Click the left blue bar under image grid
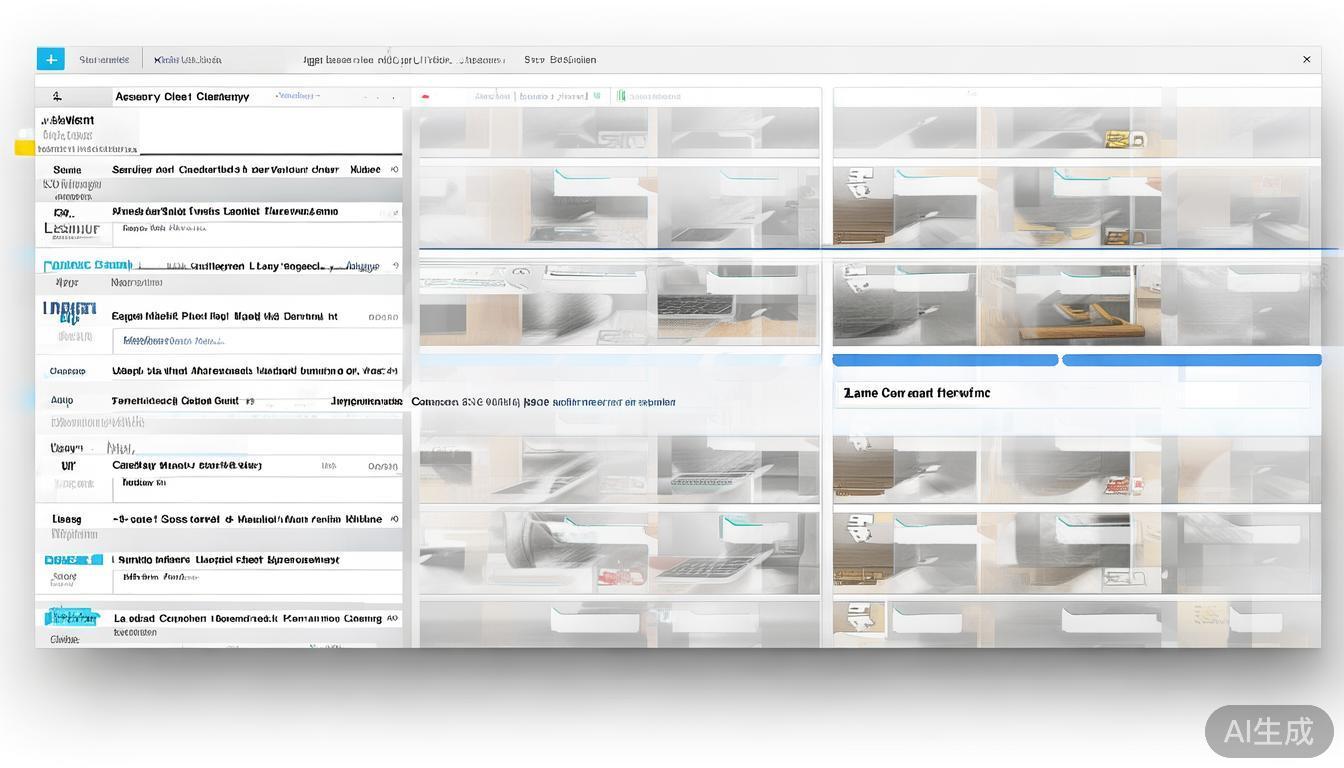Viewport: 1344px width, 768px height. 945,360
